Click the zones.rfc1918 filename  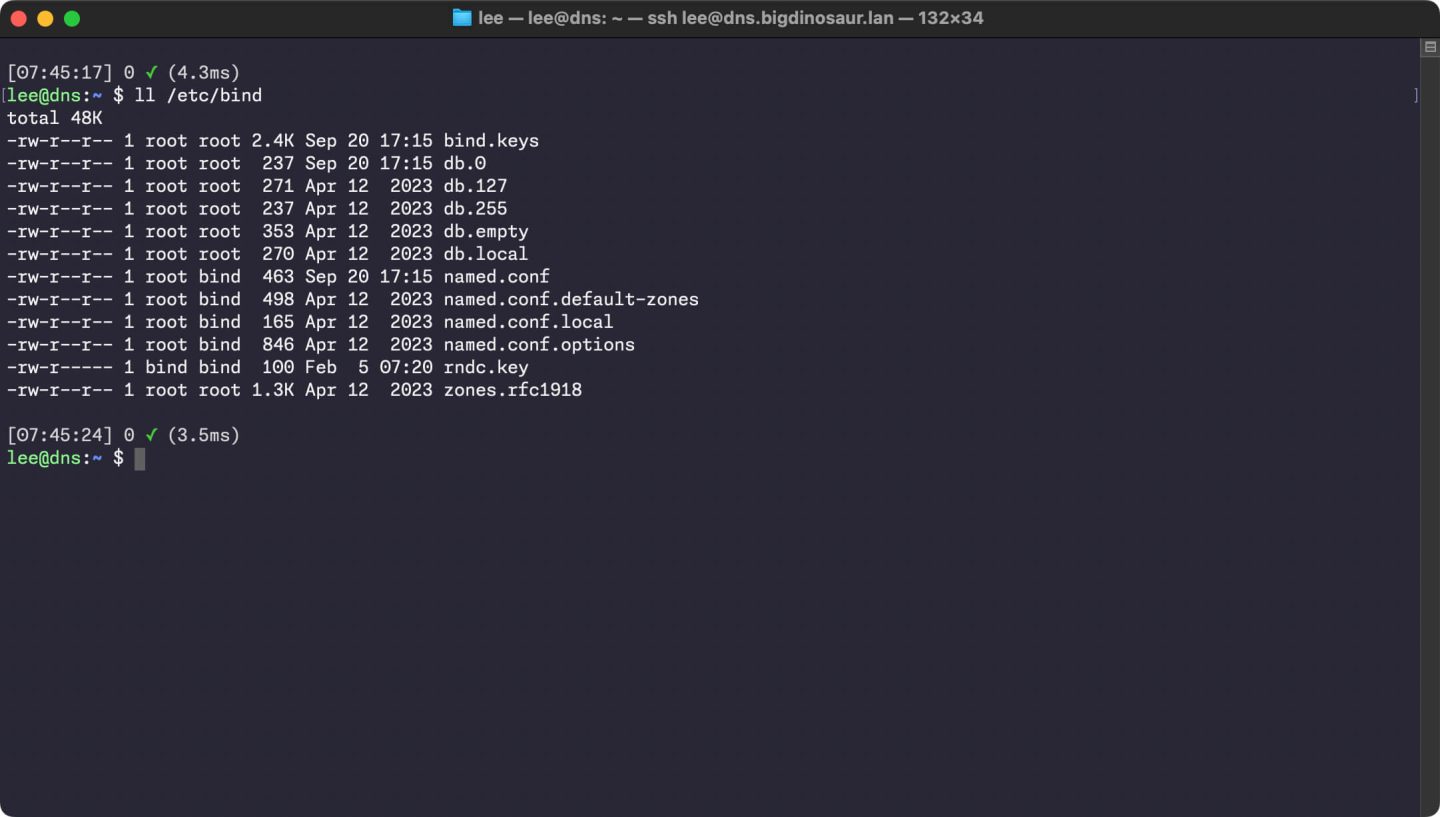point(513,390)
